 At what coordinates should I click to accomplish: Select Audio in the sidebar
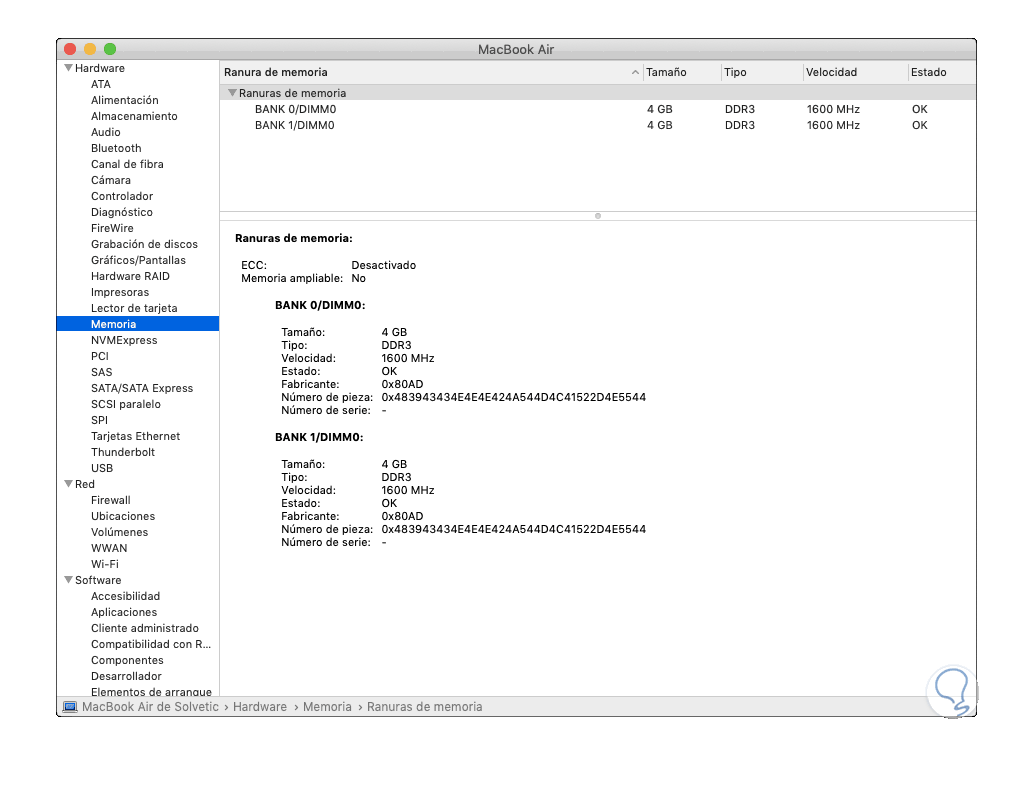(105, 132)
